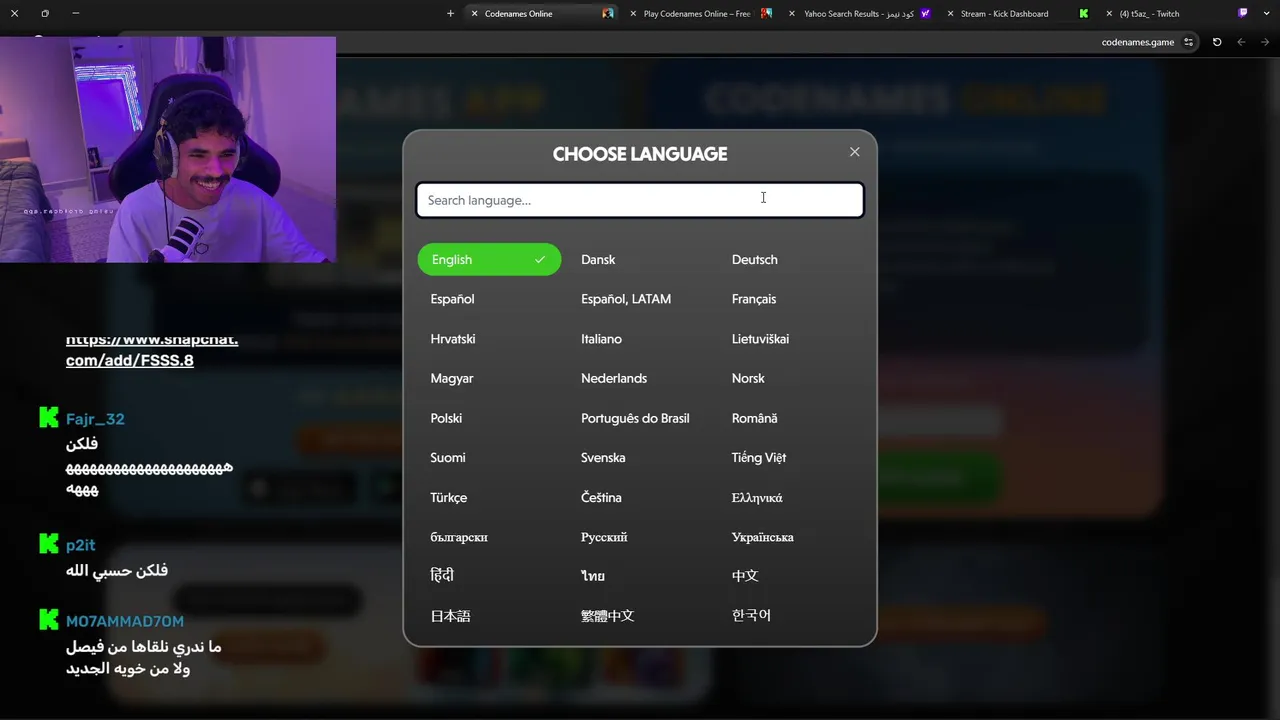Open site settings icon beside codenames.game
Screen dimensions: 1280x720
point(1188,42)
